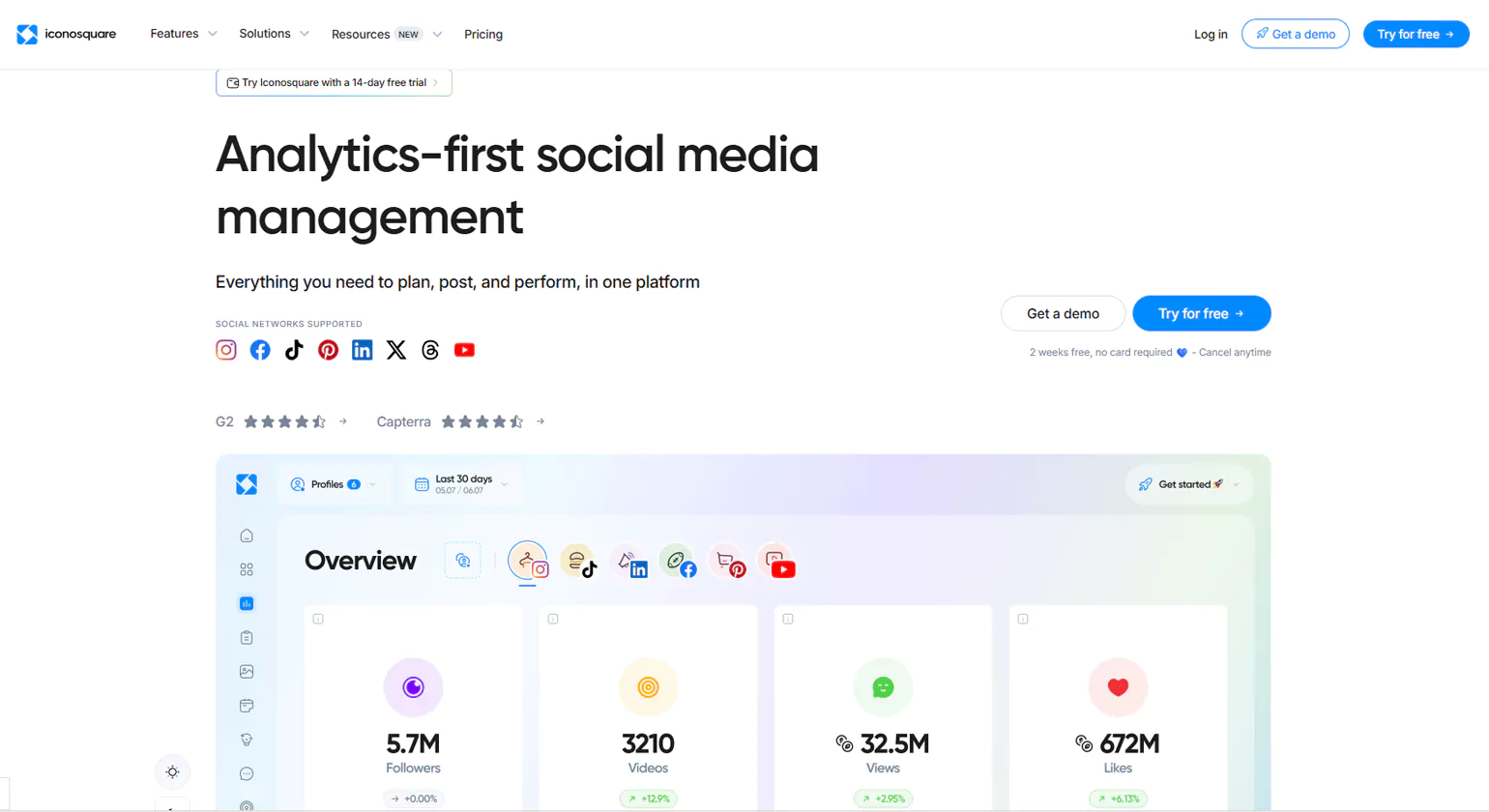Click the Threads network icon
Image resolution: width=1489 pixels, height=812 pixels.
[x=430, y=350]
